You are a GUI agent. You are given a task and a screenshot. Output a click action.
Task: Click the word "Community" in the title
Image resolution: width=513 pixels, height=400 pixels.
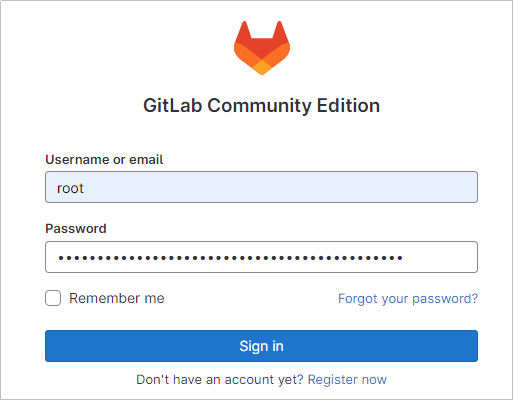(x=260, y=106)
